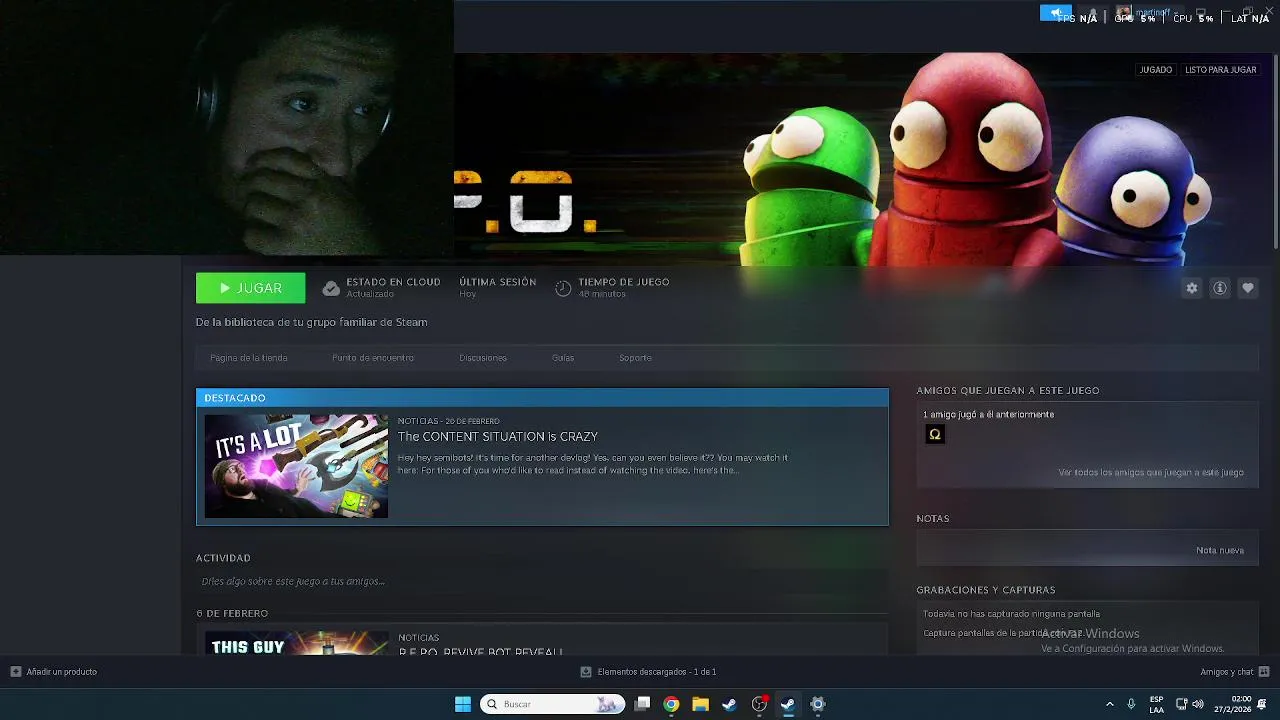Click the ACTIVIDAD heading
1280x720 pixels.
tap(223, 558)
